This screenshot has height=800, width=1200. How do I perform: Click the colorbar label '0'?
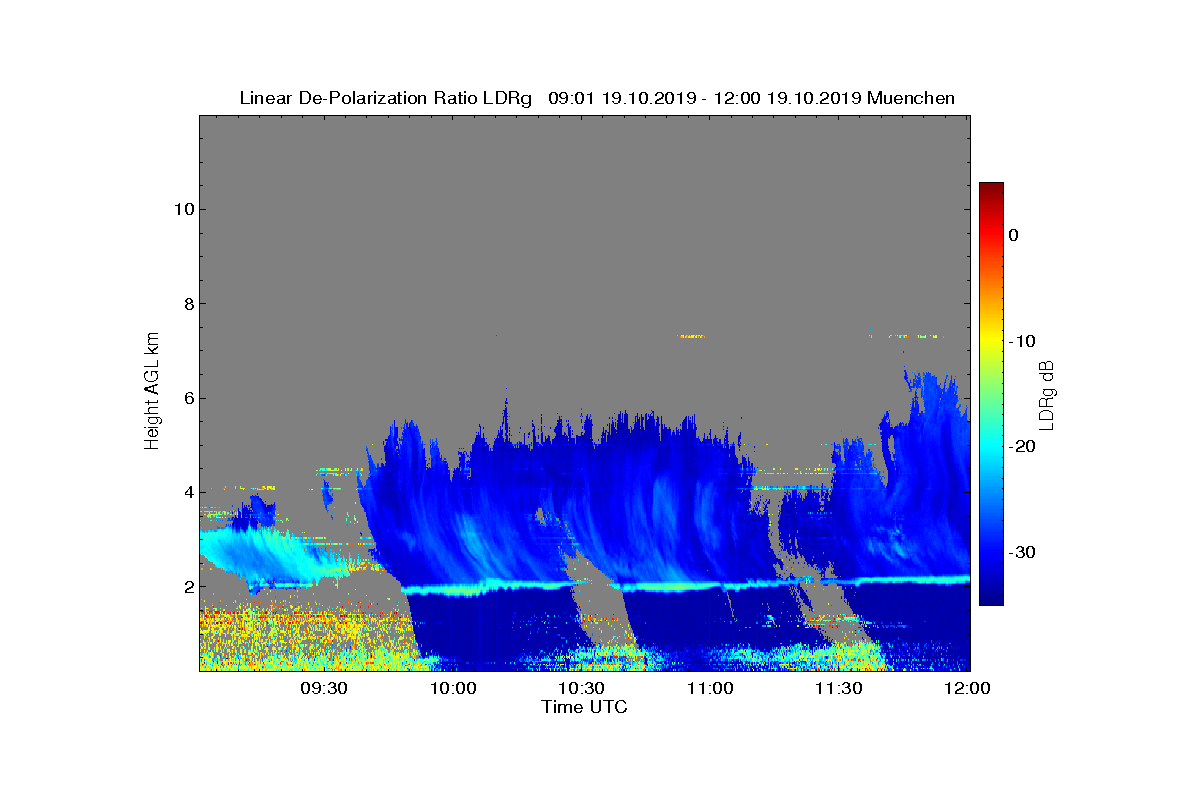point(1013,235)
